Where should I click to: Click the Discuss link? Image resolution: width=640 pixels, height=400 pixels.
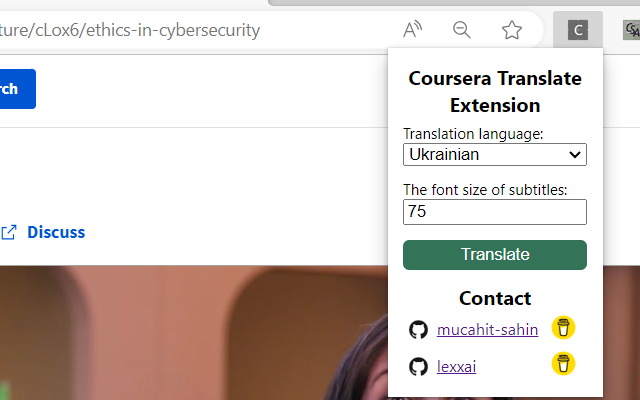[x=56, y=232]
